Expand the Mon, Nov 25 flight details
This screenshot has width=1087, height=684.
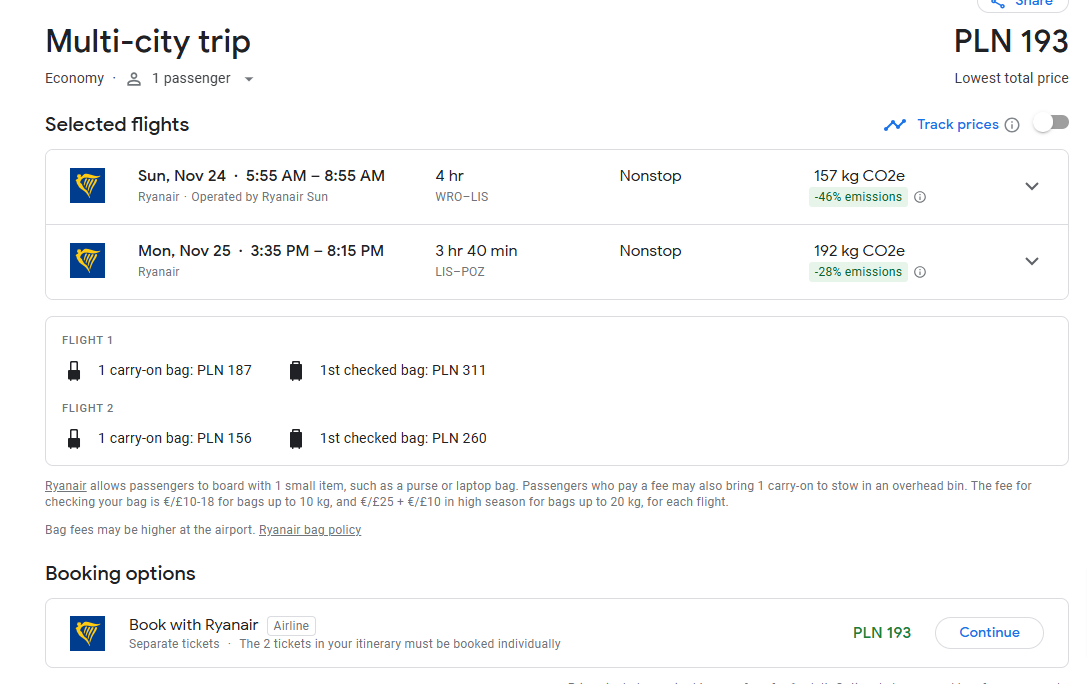(x=1032, y=261)
